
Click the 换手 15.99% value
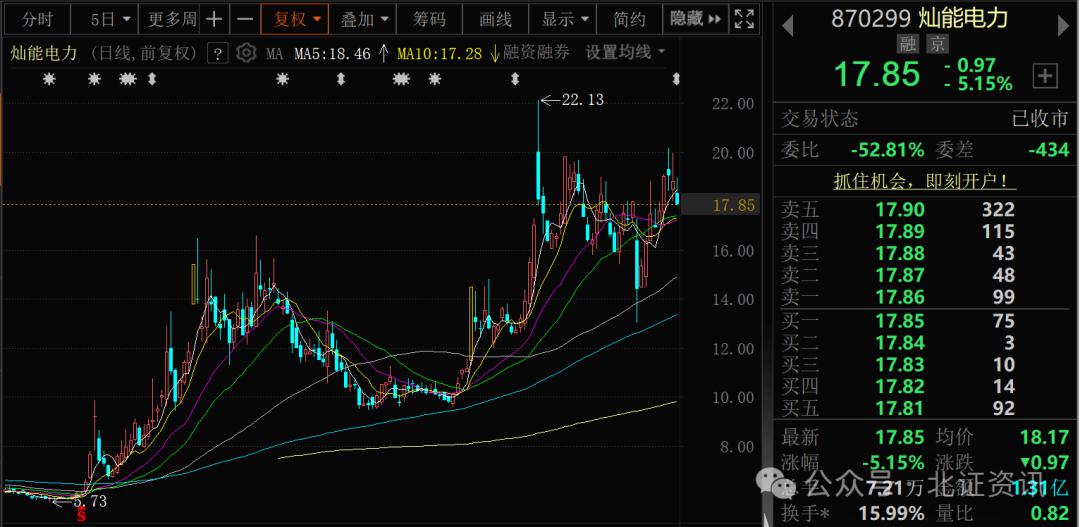coord(891,513)
